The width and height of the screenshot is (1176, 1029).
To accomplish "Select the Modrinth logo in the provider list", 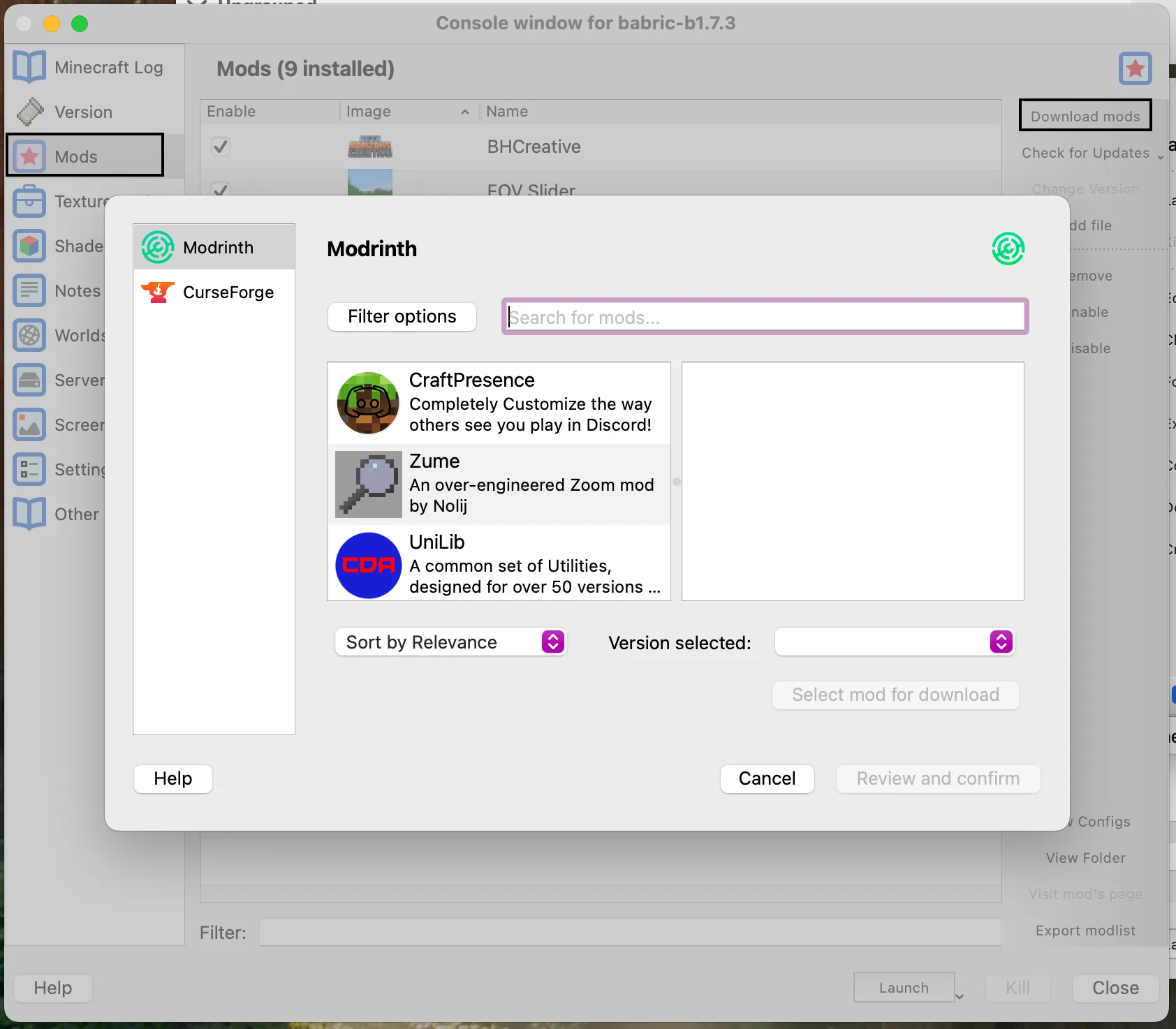I will pos(158,248).
